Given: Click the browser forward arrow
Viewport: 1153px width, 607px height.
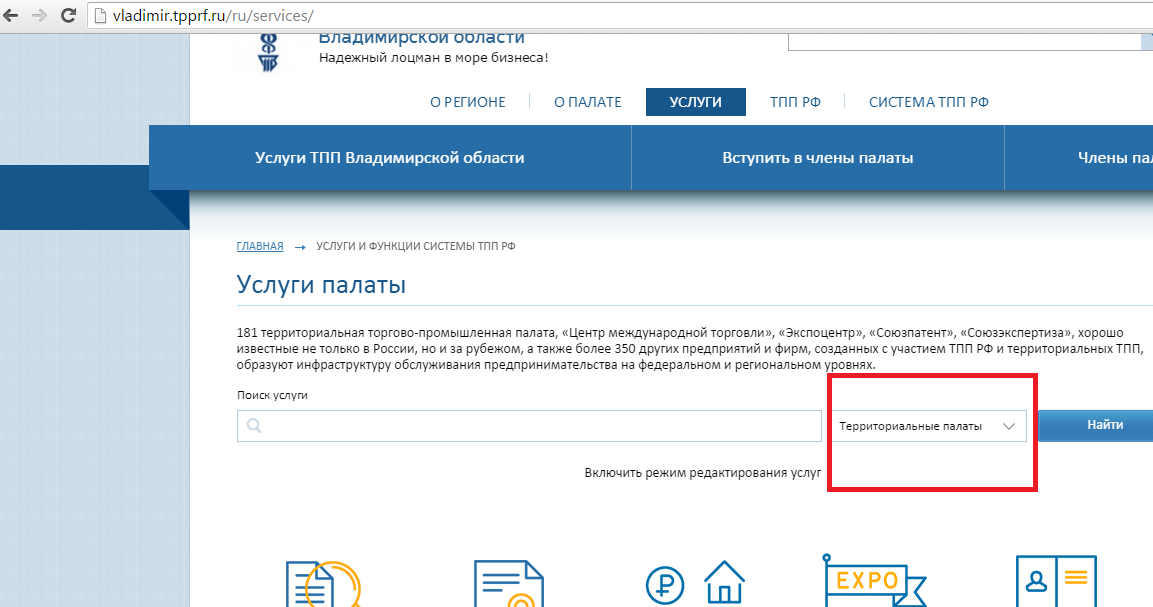Looking at the screenshot, I should click(x=39, y=15).
